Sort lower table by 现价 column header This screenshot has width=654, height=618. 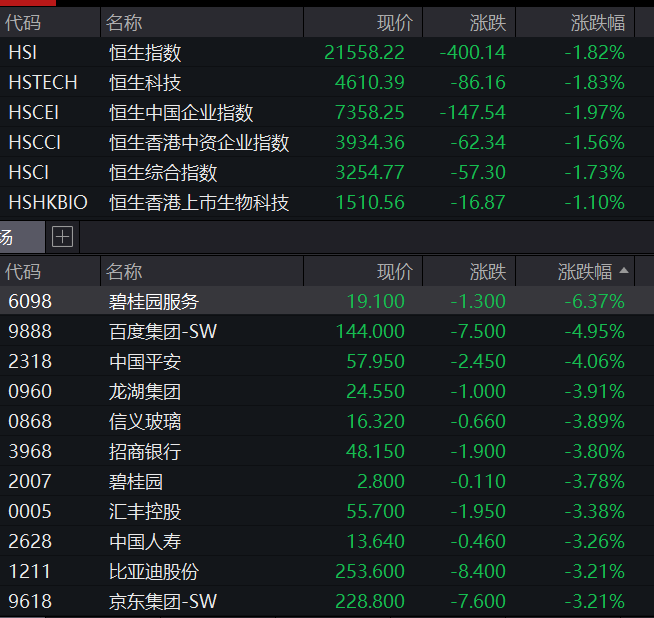click(x=394, y=271)
